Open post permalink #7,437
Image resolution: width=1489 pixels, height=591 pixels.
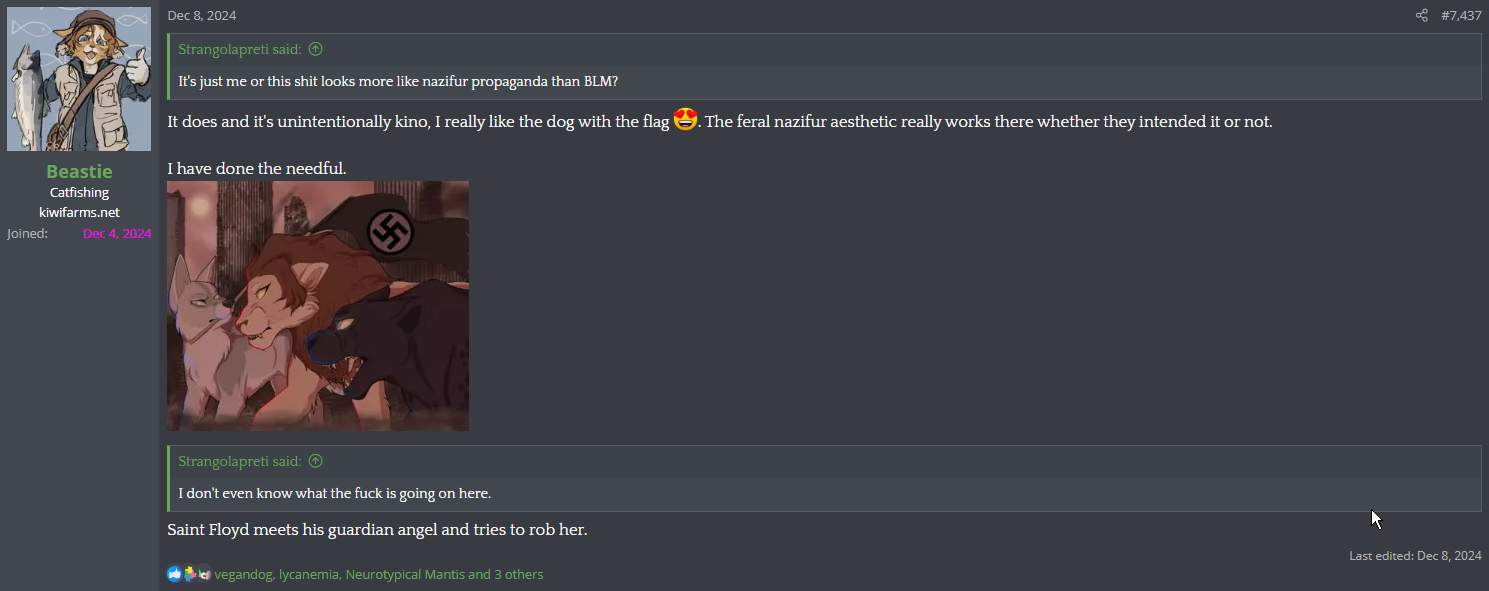pos(1461,15)
